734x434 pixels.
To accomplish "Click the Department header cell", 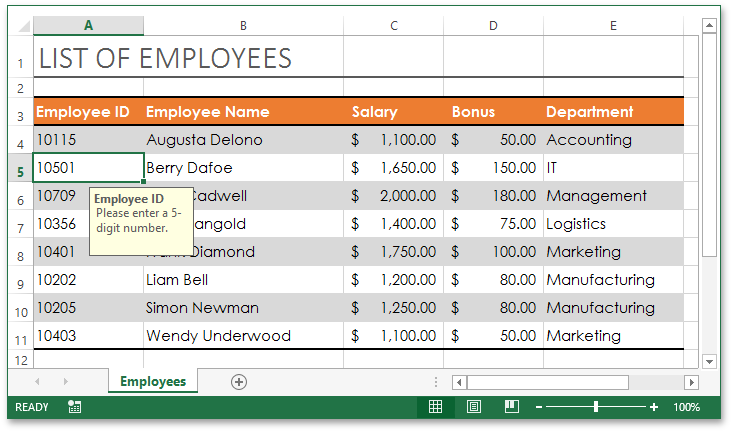I will [613, 111].
